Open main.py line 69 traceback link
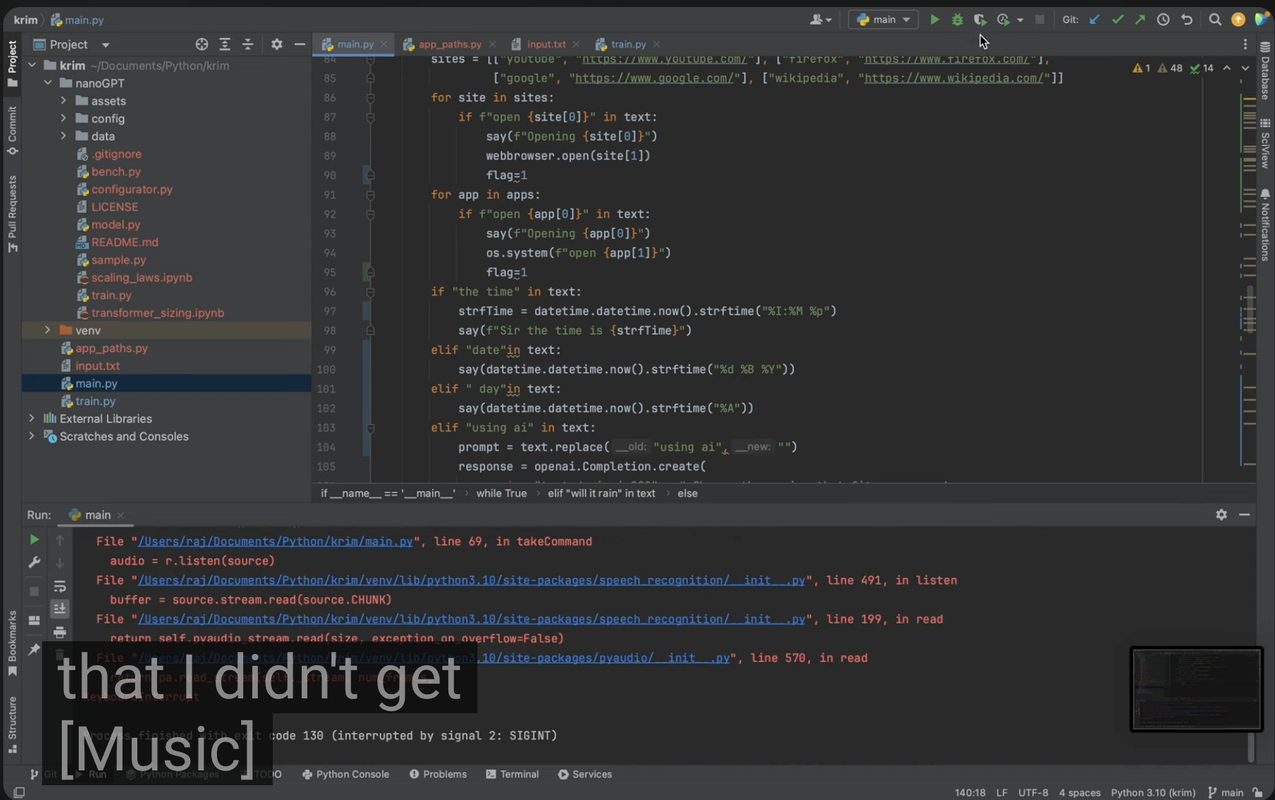Viewport: 1275px width, 800px height. 275,541
